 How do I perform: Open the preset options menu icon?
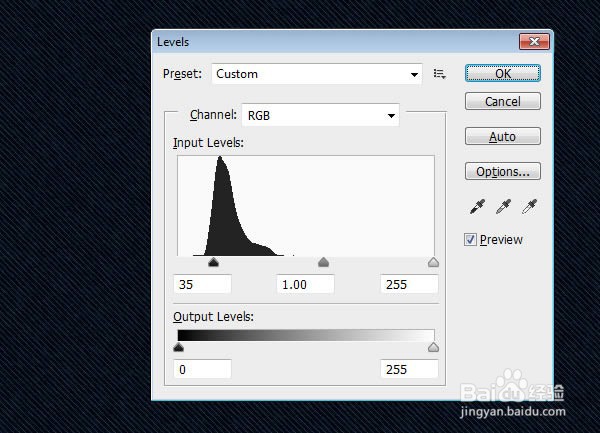(x=439, y=73)
